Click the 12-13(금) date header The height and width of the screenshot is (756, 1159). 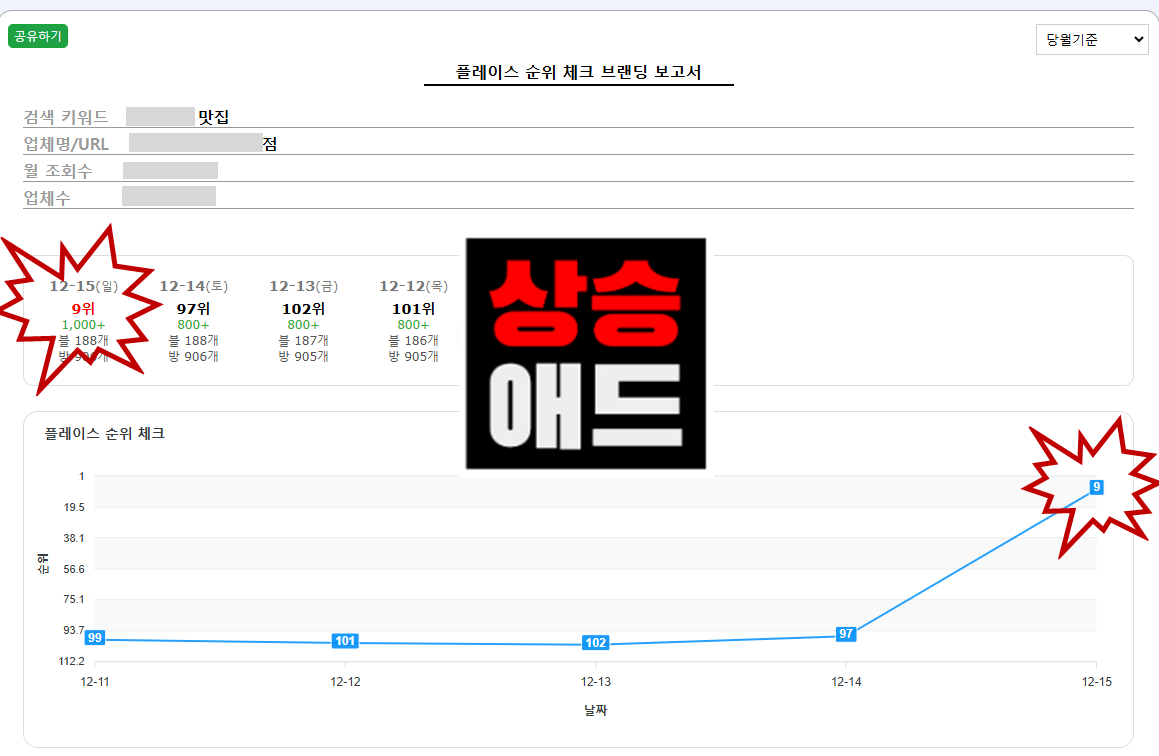coord(304,286)
